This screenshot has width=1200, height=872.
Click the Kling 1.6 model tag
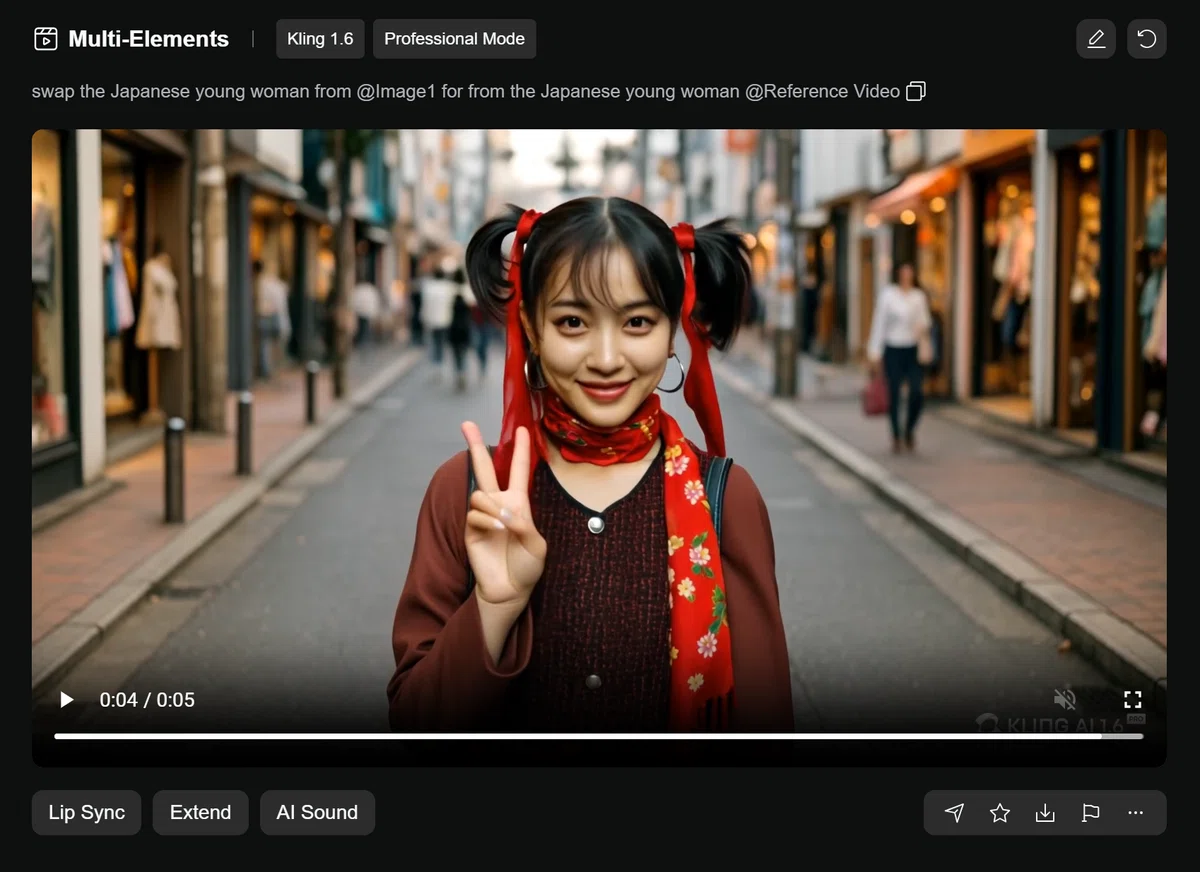tap(320, 39)
